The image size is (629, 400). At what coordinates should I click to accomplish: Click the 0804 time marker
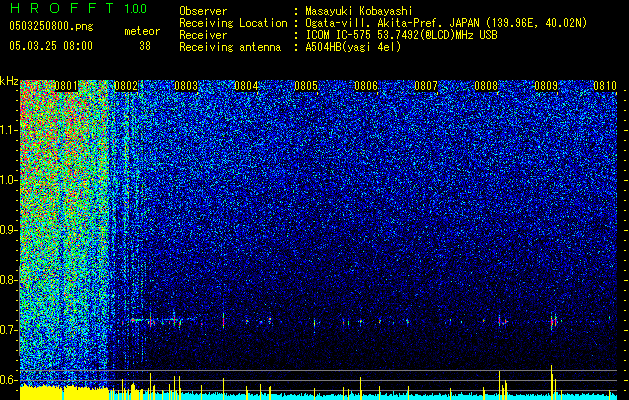click(x=246, y=86)
